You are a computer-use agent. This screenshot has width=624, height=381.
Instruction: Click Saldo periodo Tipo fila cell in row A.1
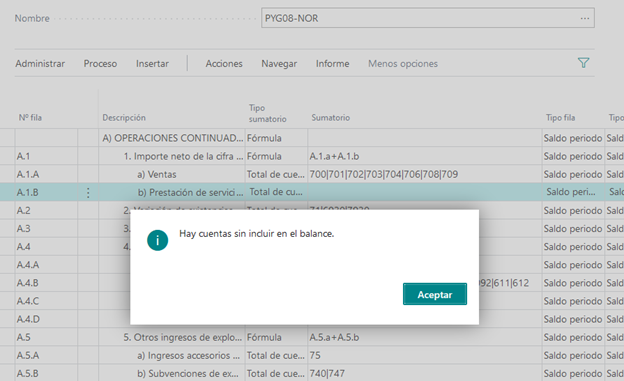[x=573, y=156]
